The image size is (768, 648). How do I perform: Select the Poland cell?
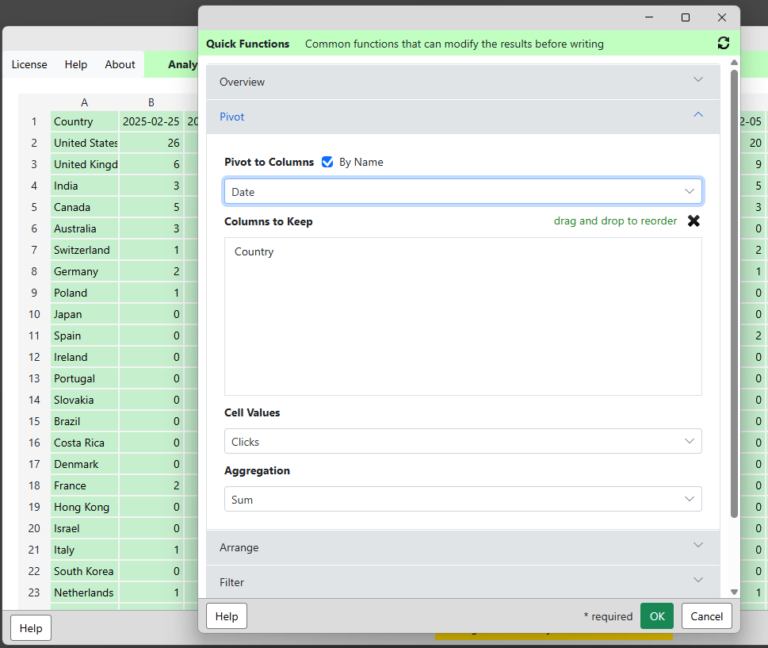[x=84, y=293]
